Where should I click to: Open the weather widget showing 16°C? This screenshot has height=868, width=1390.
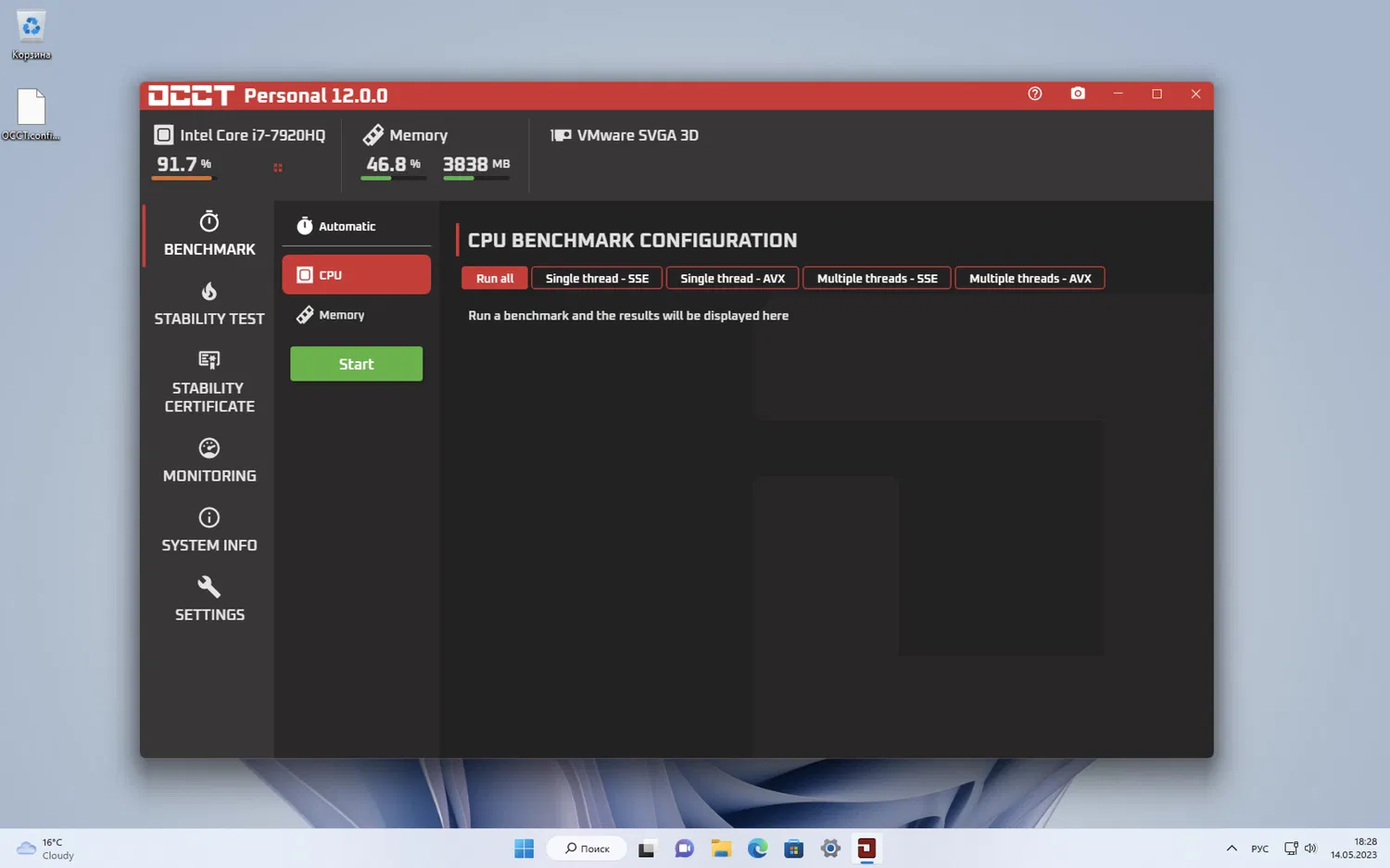(46, 849)
